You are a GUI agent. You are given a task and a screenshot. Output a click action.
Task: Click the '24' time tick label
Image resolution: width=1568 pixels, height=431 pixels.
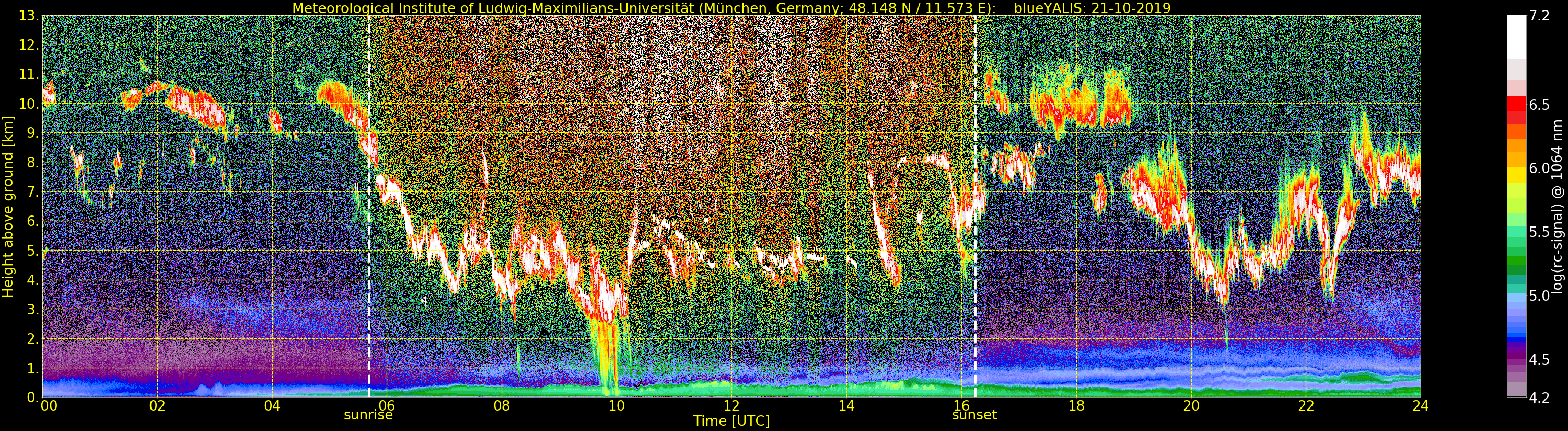pyautogui.click(x=1421, y=406)
